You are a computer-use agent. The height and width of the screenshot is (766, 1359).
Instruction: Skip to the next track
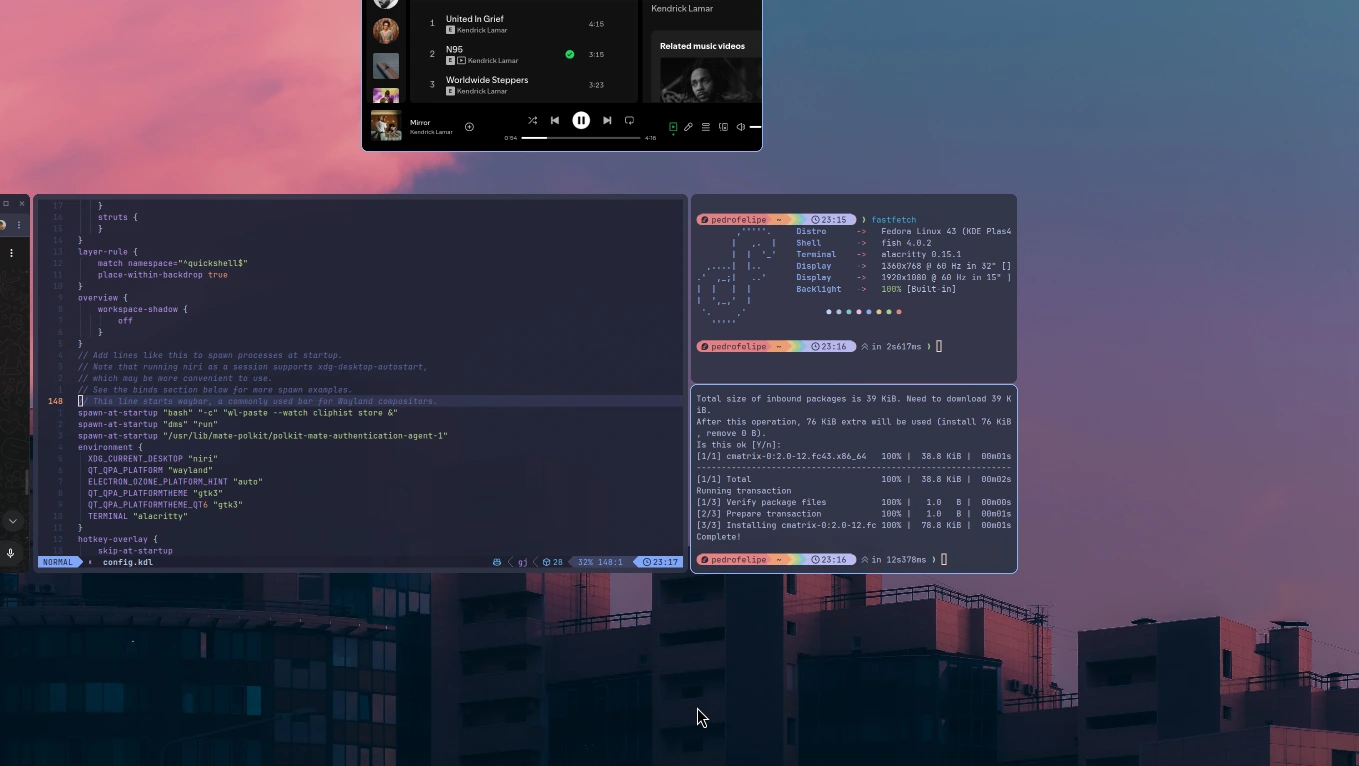click(x=607, y=121)
